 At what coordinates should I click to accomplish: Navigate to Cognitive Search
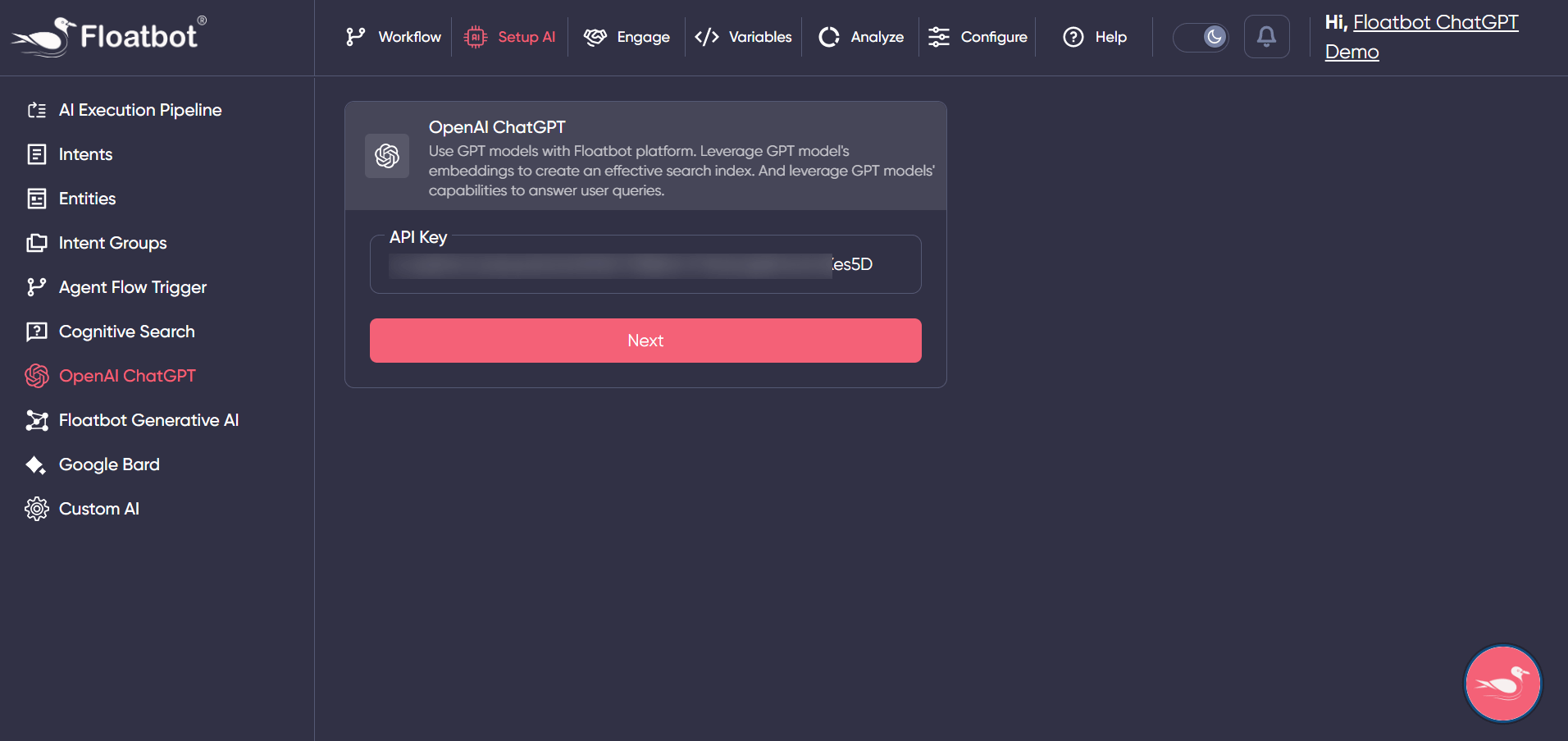pos(126,332)
